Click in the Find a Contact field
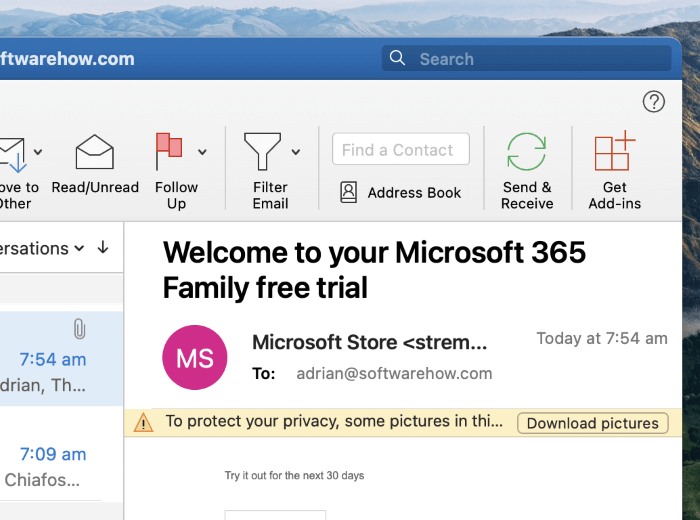This screenshot has height=520, width=700. (x=401, y=149)
